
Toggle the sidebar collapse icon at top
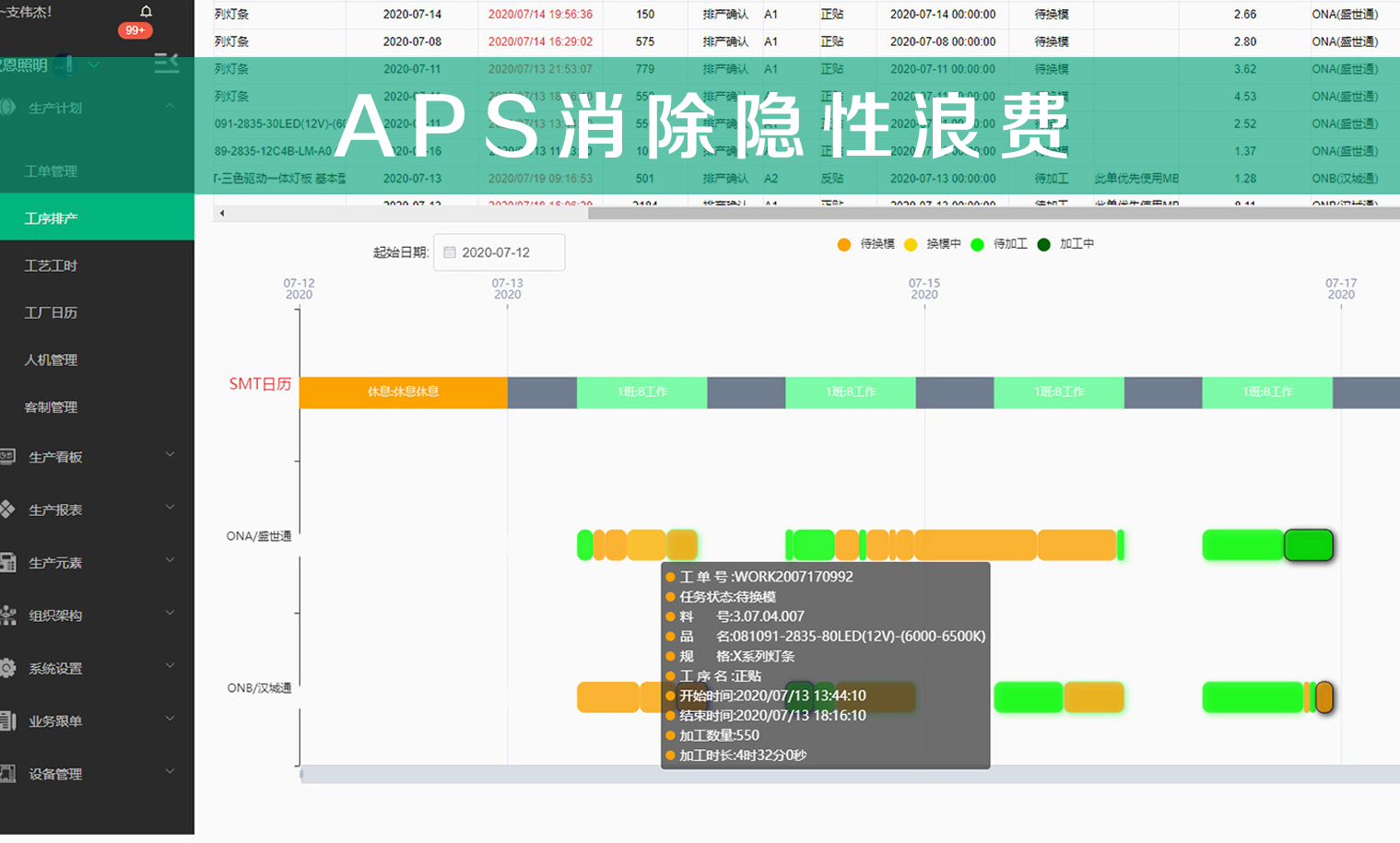(x=167, y=64)
